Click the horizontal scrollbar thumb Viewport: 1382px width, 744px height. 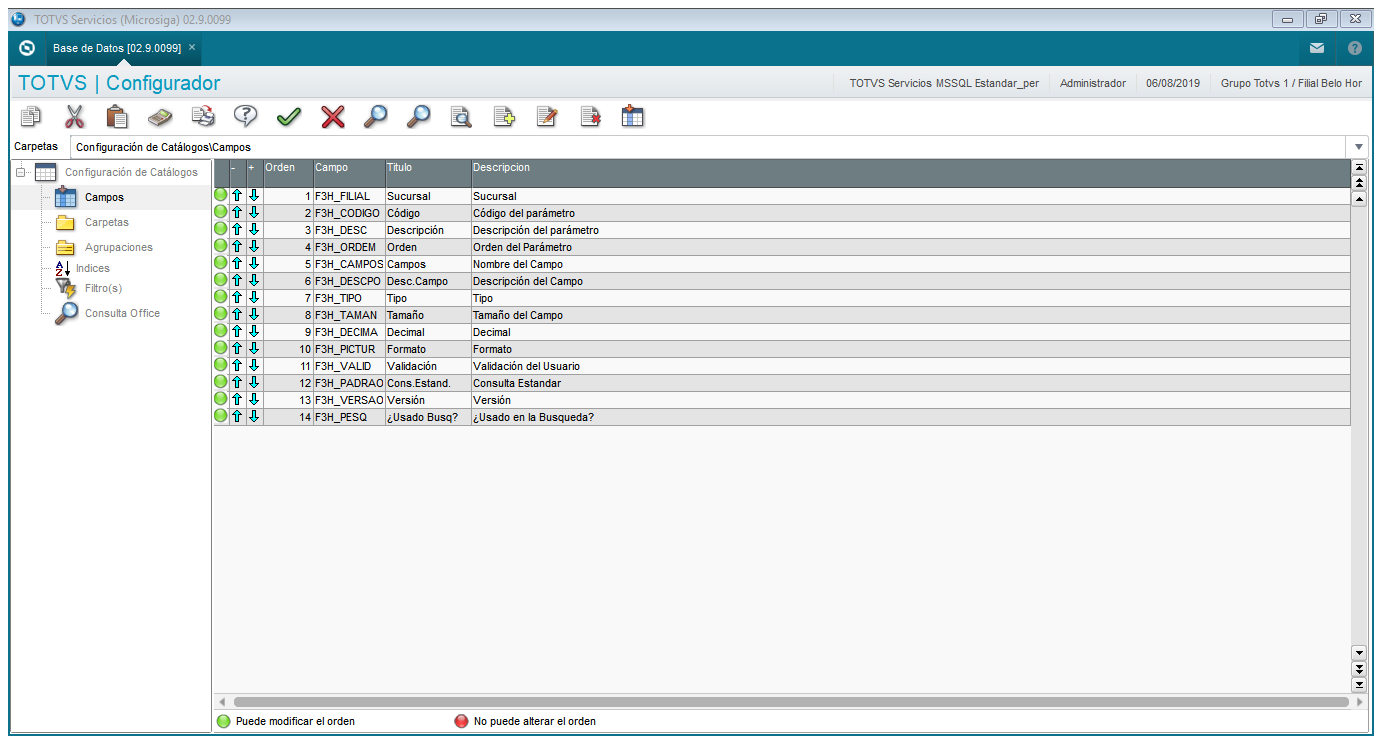click(x=790, y=702)
